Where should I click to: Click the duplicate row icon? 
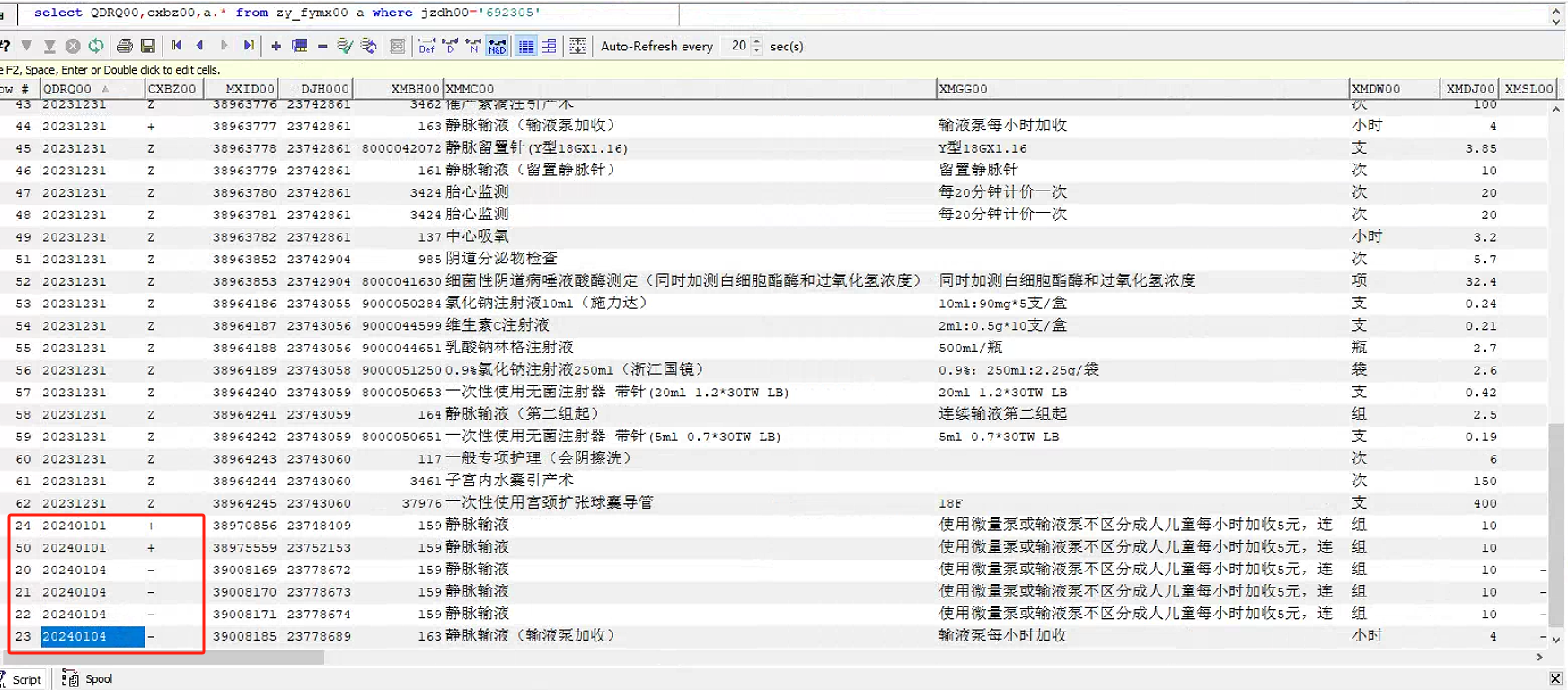(300, 46)
